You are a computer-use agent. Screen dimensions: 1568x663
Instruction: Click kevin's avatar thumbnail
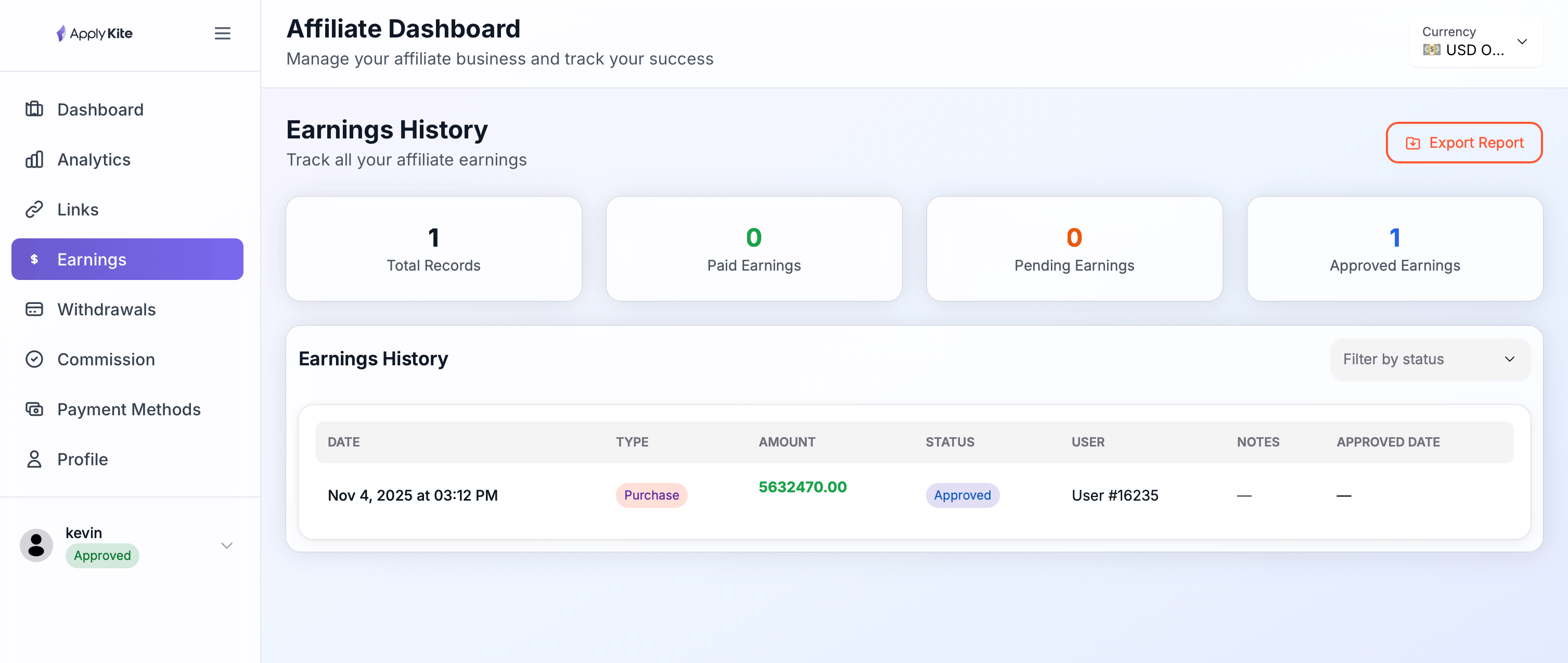pos(35,544)
